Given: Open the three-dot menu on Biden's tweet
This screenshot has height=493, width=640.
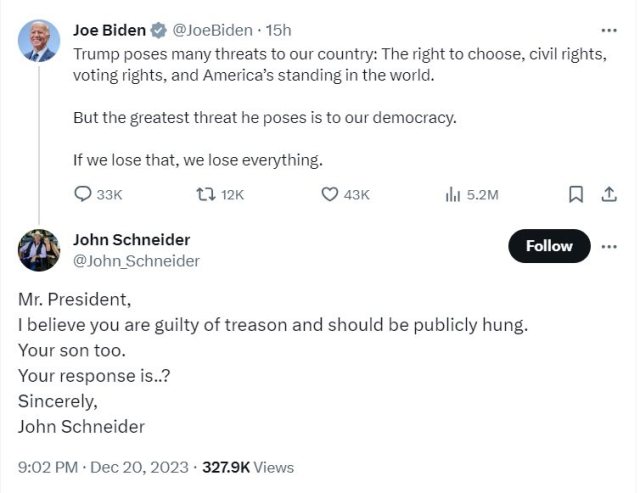Looking at the screenshot, I should (608, 30).
